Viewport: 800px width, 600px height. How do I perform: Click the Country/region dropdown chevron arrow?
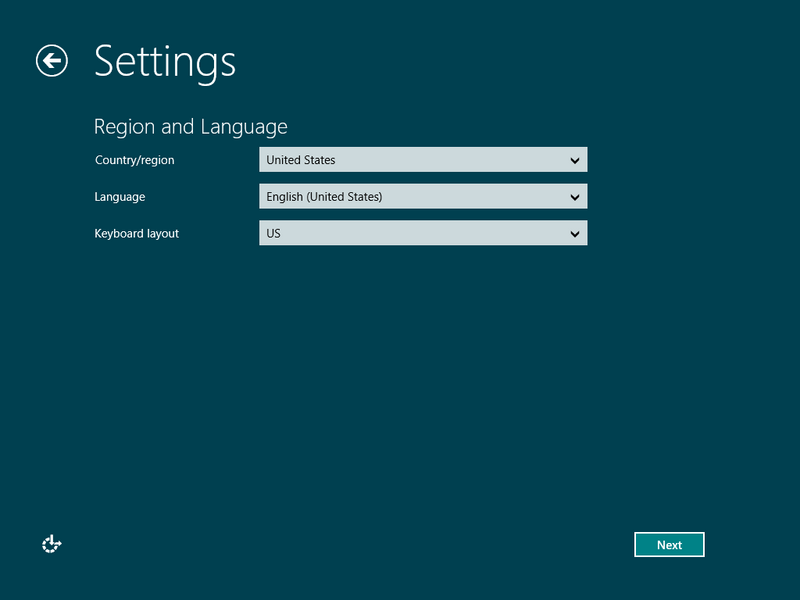pyautogui.click(x=574, y=160)
